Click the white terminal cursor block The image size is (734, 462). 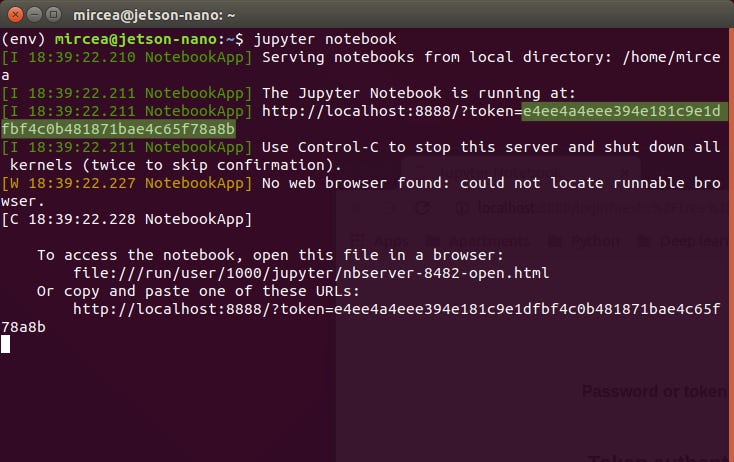[x=6, y=345]
